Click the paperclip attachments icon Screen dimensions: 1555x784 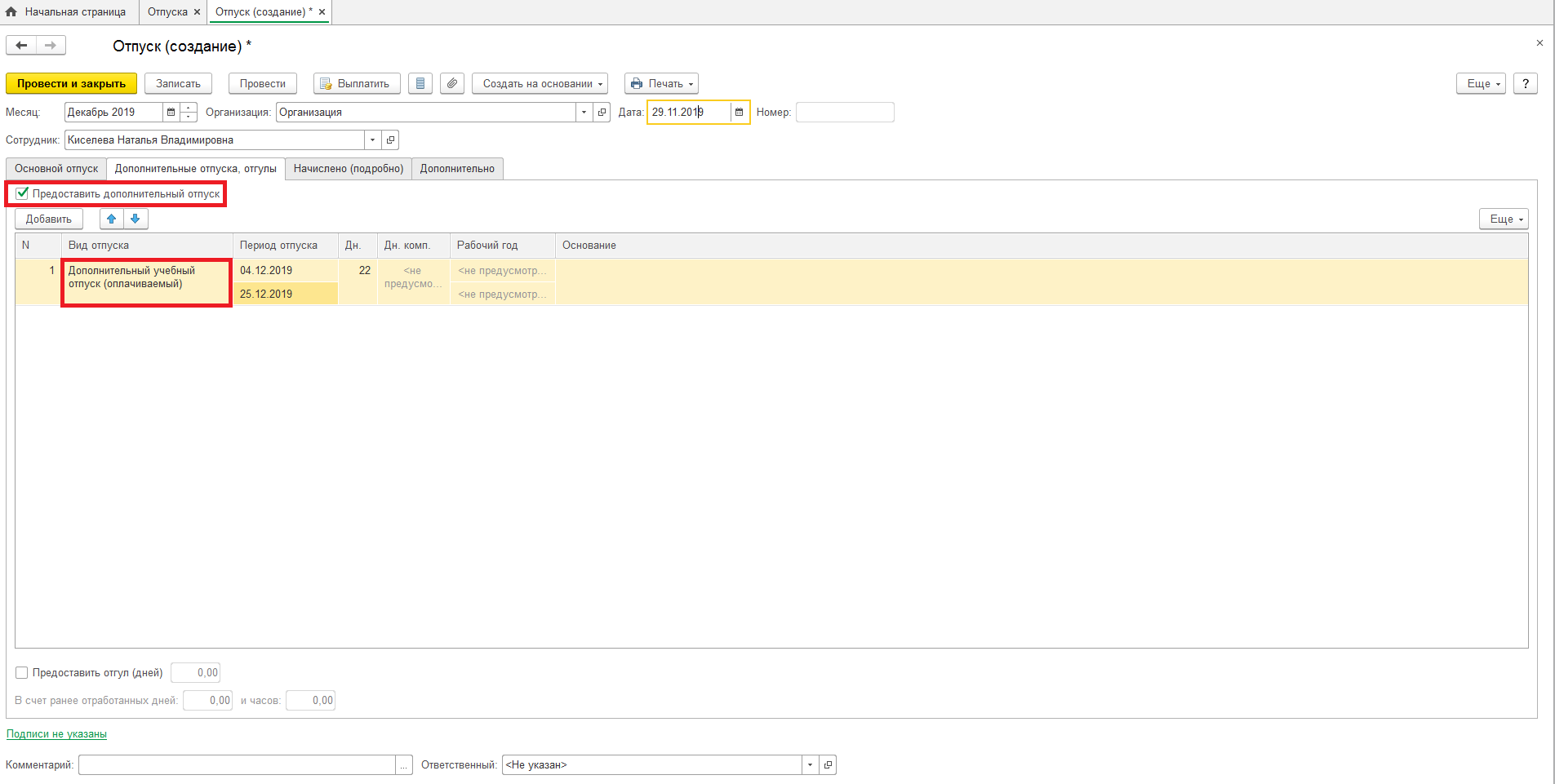pyautogui.click(x=452, y=83)
